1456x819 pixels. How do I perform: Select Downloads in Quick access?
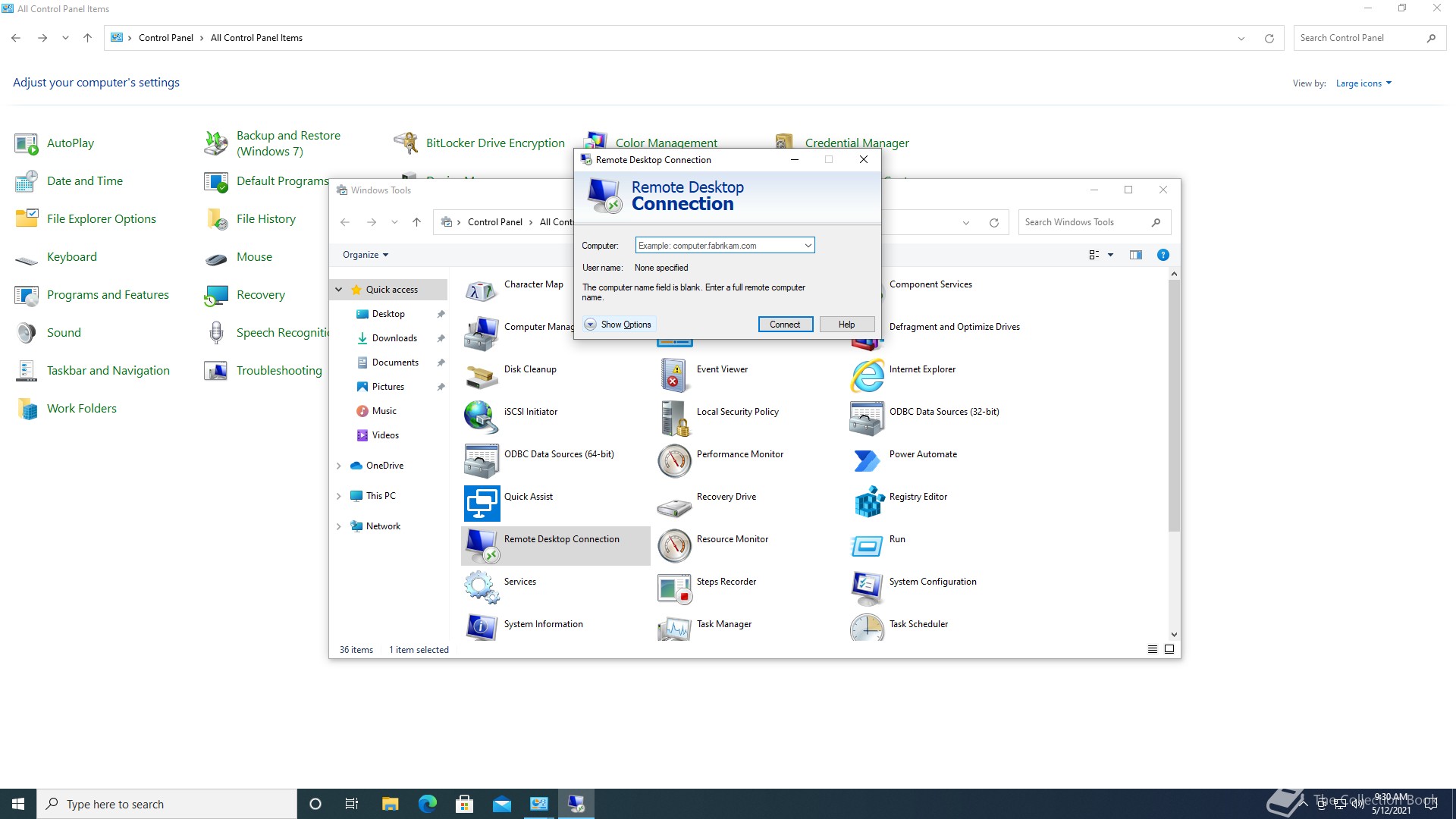click(394, 338)
